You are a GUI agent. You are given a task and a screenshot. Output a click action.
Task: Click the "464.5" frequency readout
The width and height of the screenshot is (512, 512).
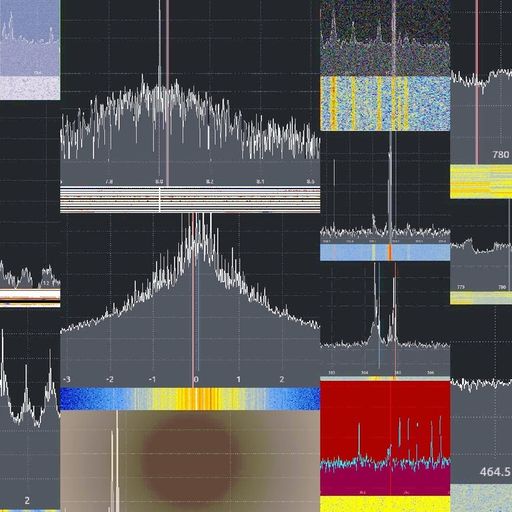pos(495,472)
